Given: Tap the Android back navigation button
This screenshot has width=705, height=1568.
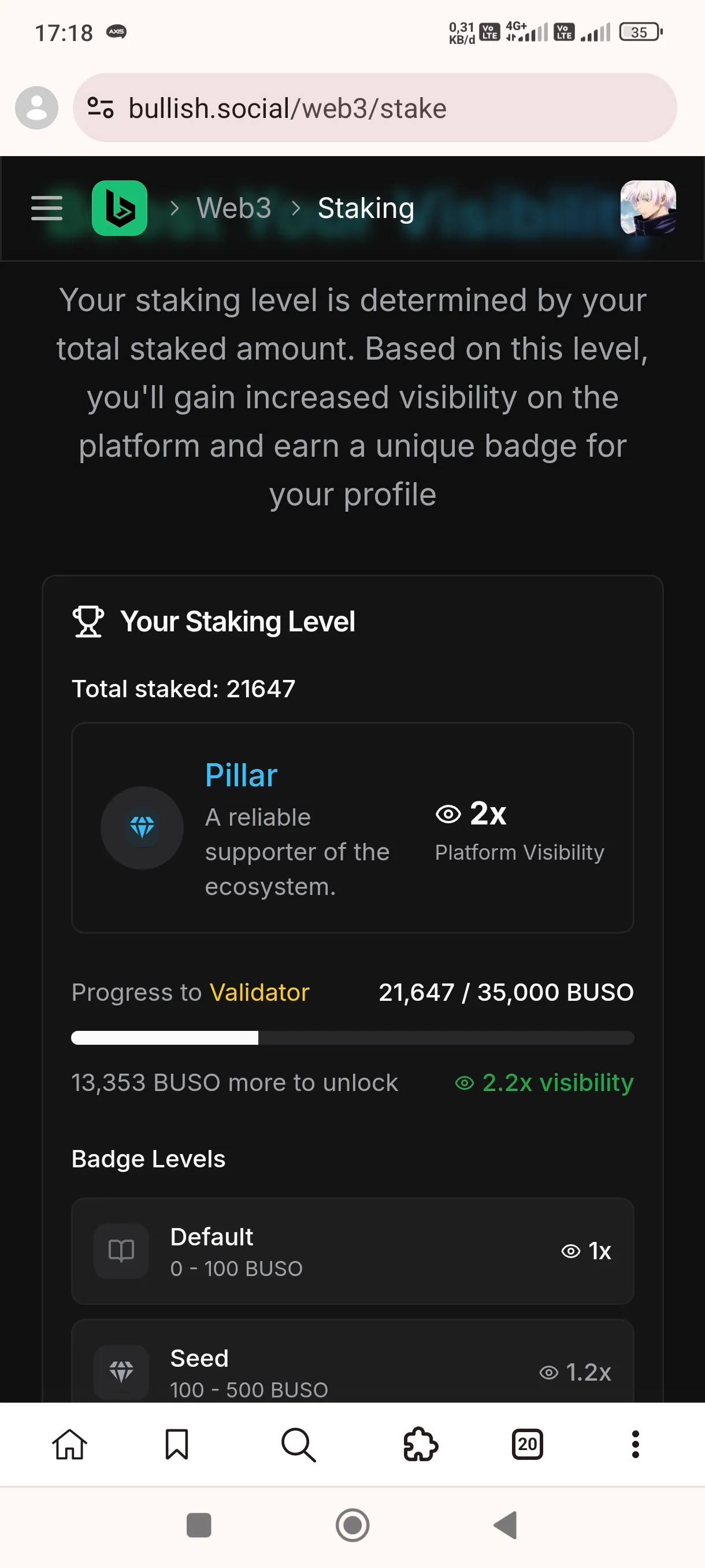Looking at the screenshot, I should pyautogui.click(x=506, y=1525).
